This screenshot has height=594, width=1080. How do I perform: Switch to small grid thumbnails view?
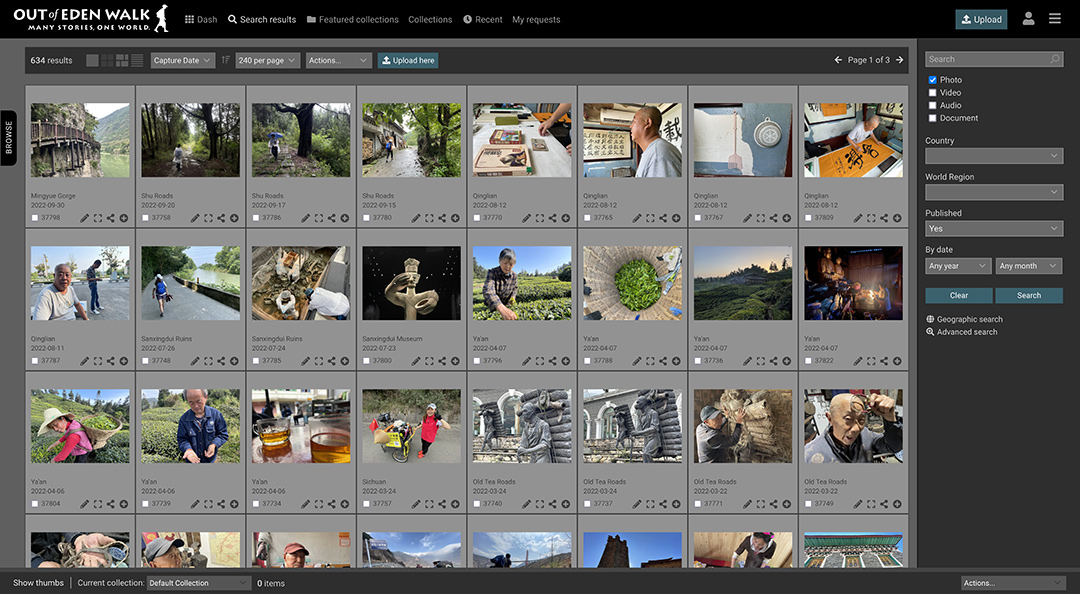(x=107, y=61)
